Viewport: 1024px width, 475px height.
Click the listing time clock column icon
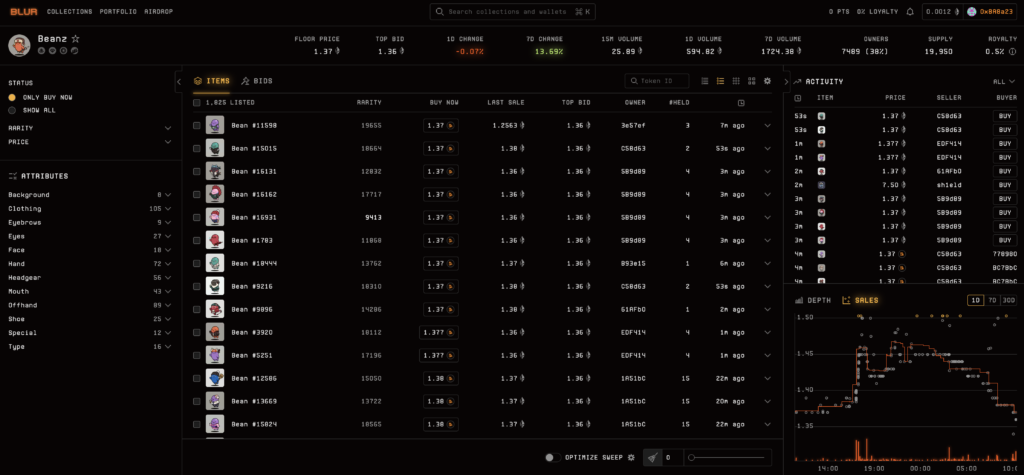coord(741,103)
